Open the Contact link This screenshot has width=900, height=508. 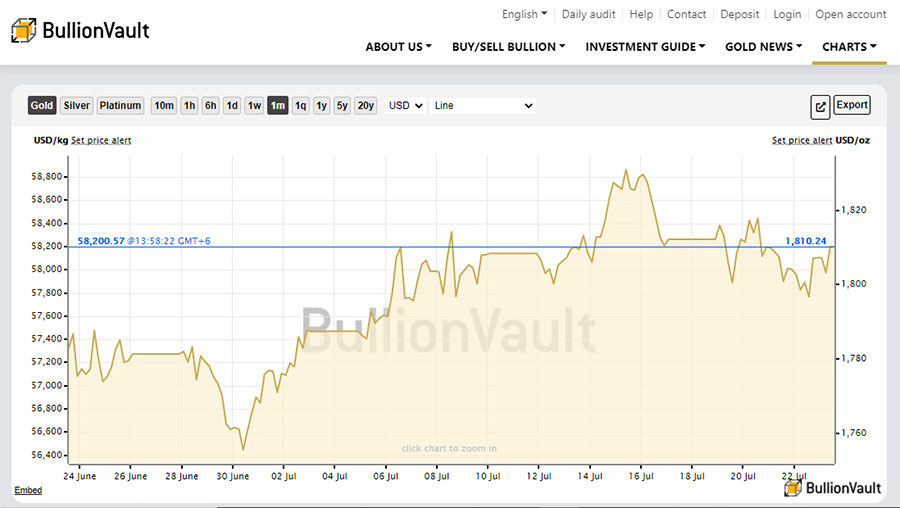[x=686, y=14]
